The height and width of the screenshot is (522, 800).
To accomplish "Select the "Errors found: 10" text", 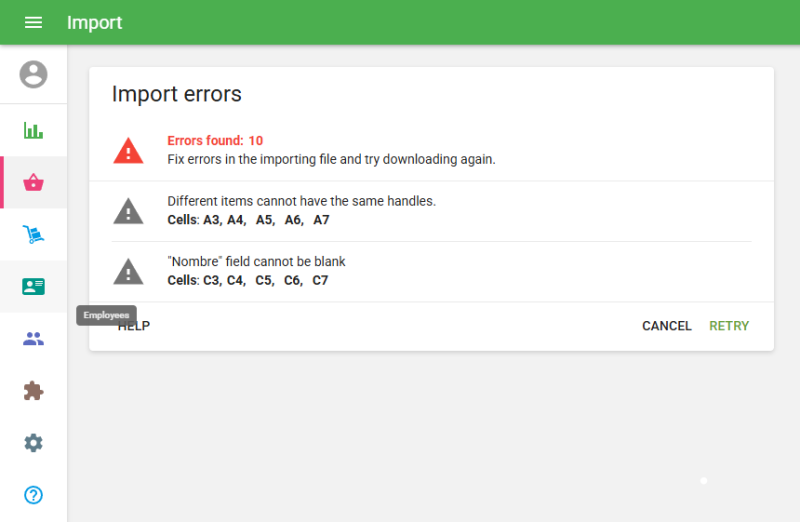I will pos(215,141).
